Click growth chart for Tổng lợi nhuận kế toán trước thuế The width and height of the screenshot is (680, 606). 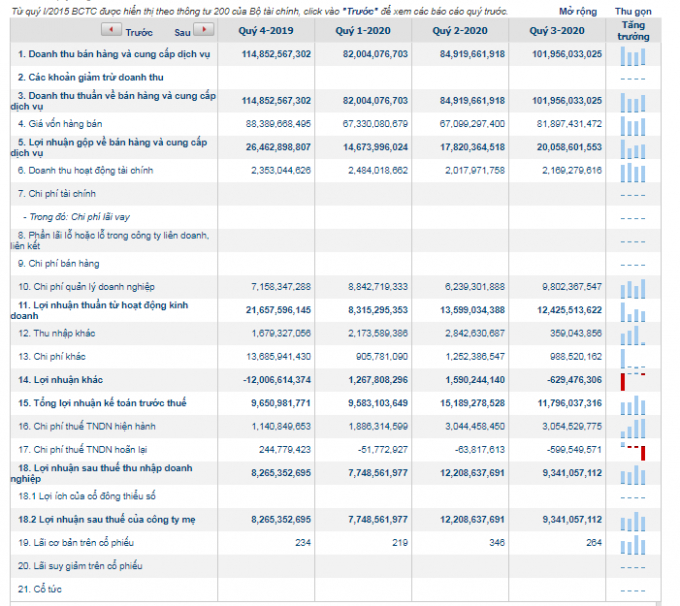[633, 403]
